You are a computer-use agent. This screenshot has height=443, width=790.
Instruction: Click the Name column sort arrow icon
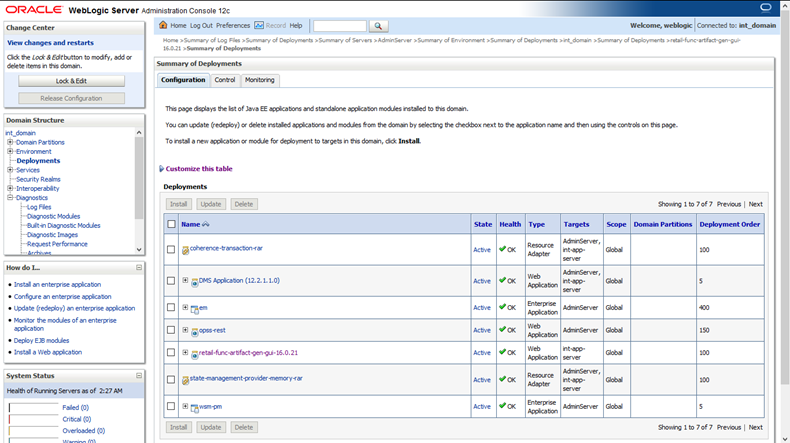pos(206,224)
